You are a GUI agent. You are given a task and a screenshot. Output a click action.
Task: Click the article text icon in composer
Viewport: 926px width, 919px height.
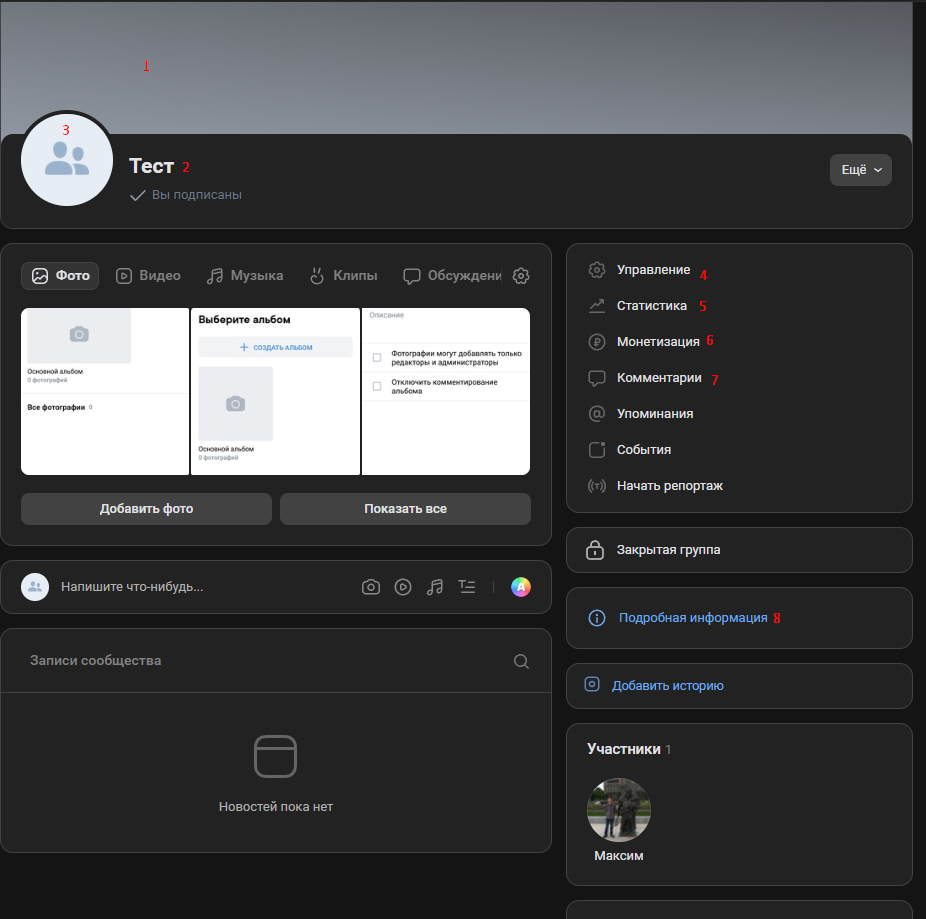(x=467, y=587)
